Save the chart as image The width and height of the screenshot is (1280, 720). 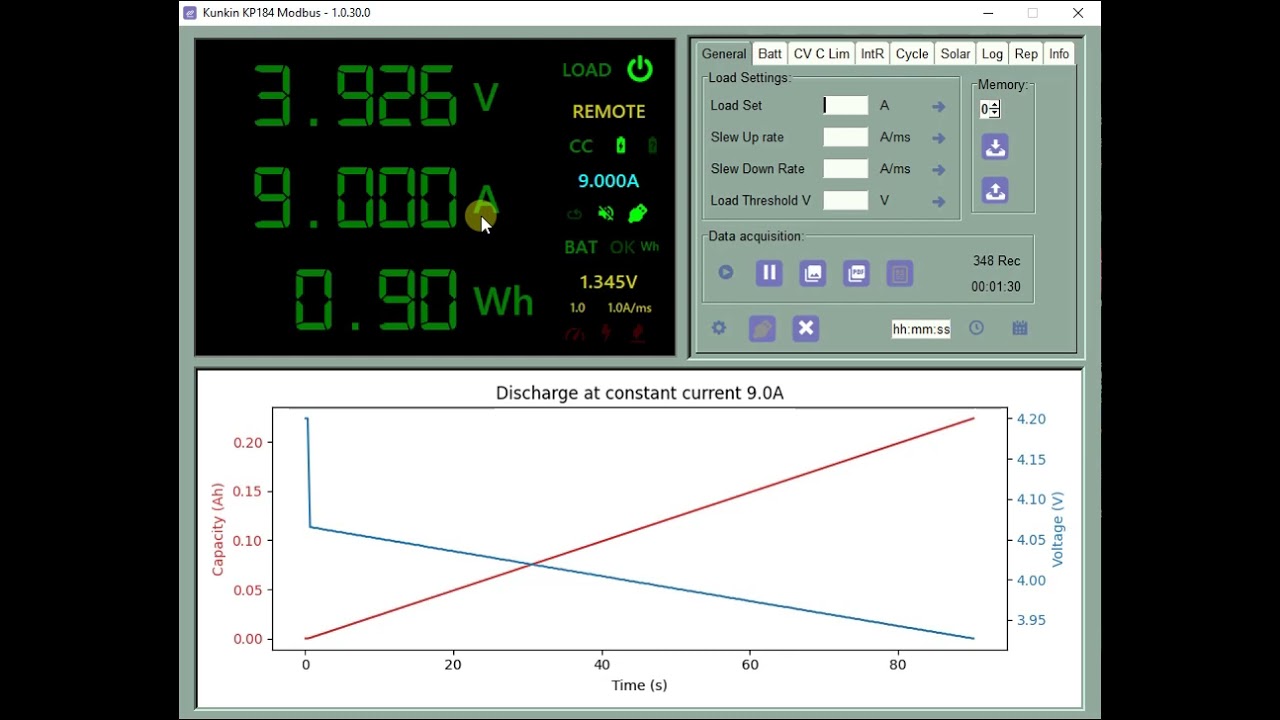pyautogui.click(x=813, y=273)
